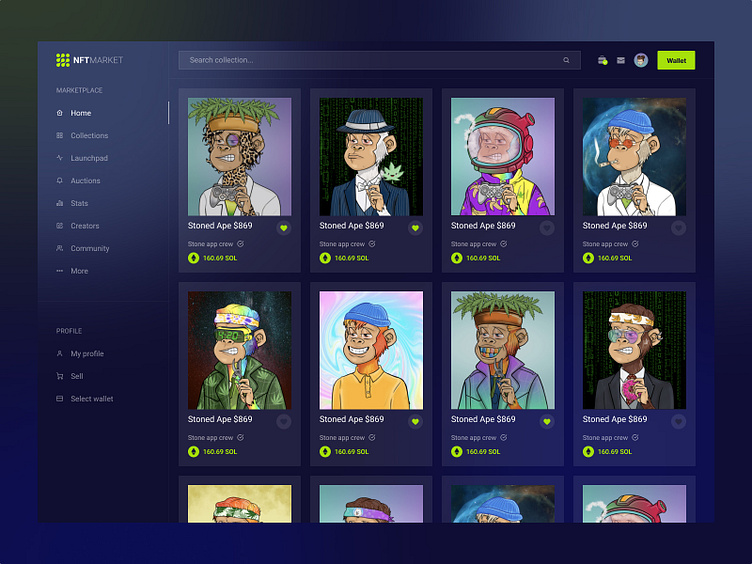The image size is (752, 564).
Task: Click the Home icon in the sidebar
Action: click(59, 113)
